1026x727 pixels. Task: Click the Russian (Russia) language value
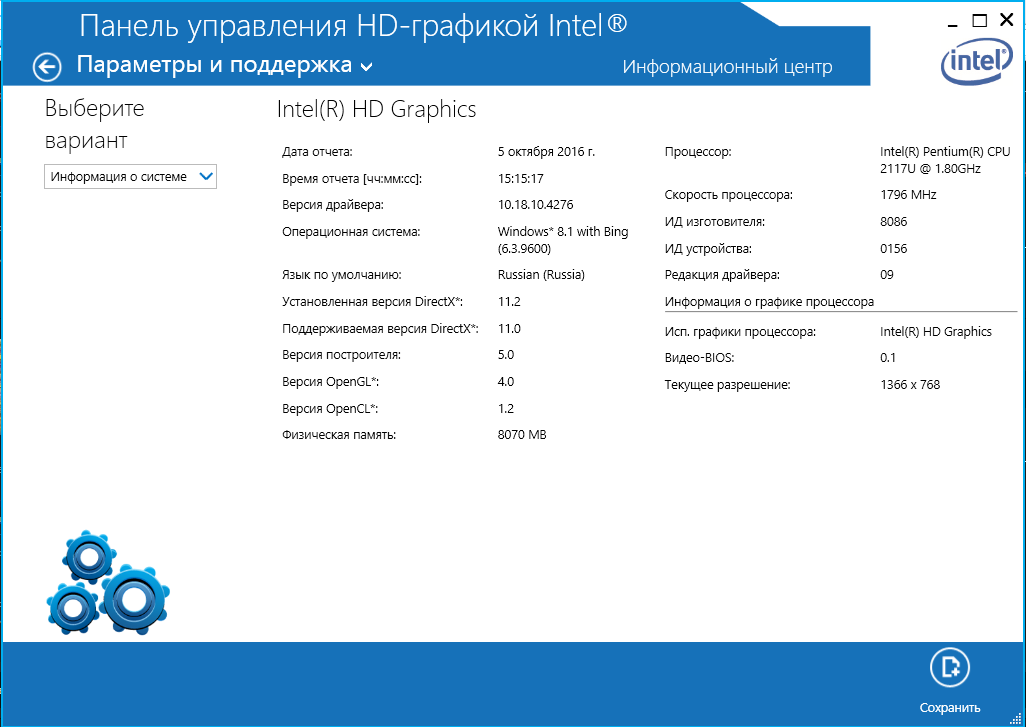541,275
